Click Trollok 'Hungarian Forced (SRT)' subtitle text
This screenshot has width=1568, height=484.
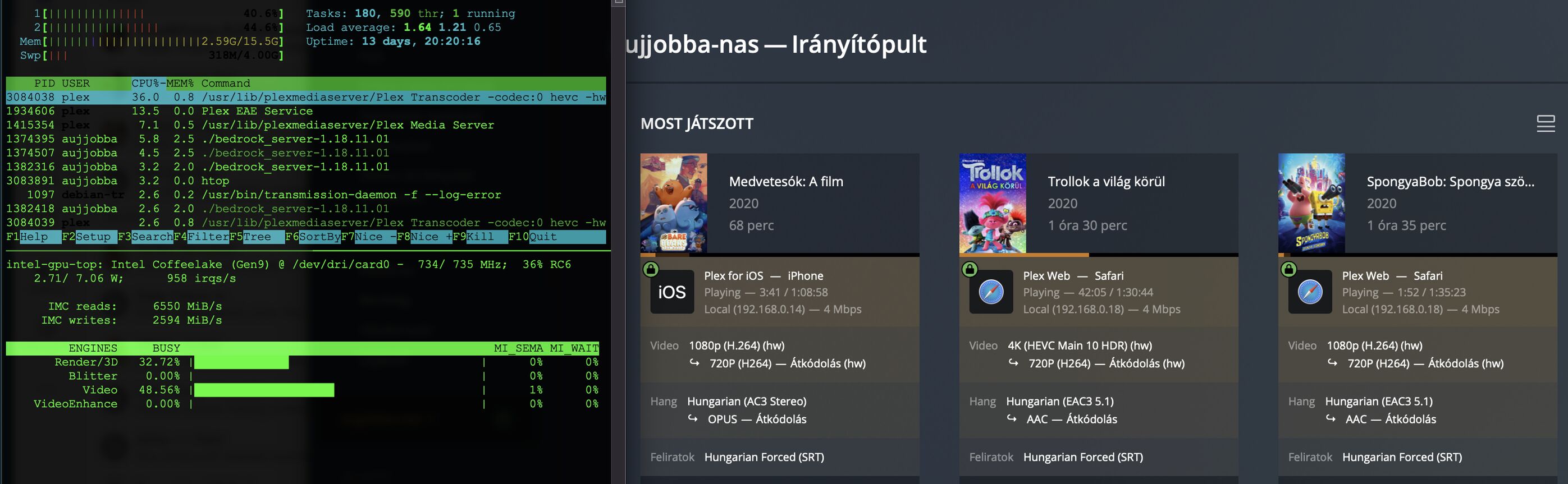click(1083, 457)
